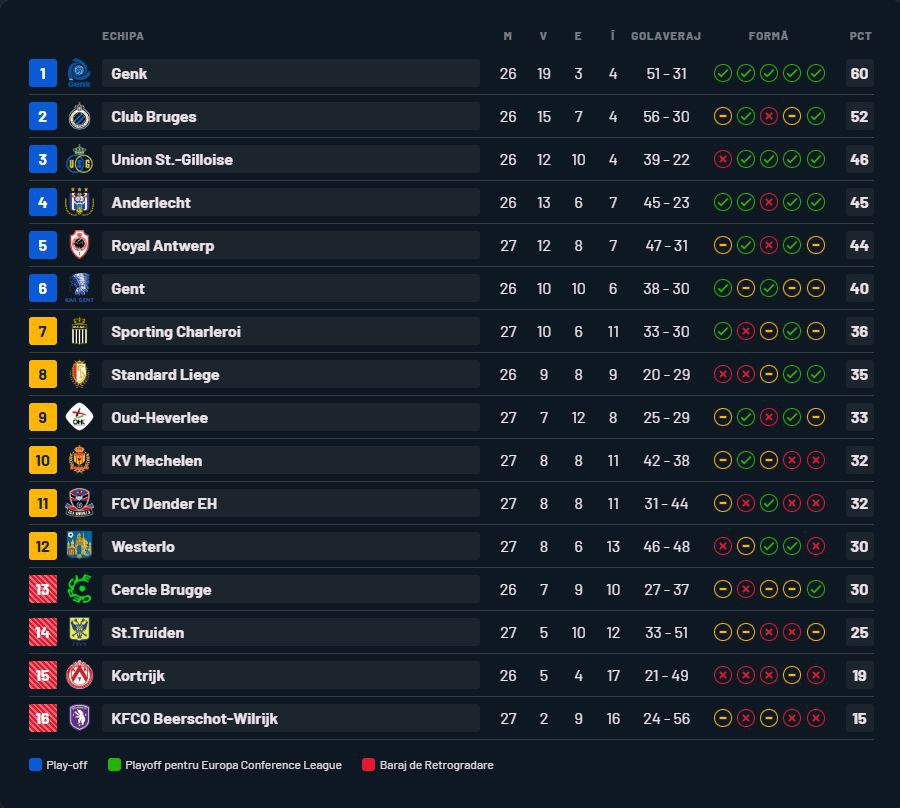Open the Standard Liege team link
900x808 pixels.
[x=165, y=375]
